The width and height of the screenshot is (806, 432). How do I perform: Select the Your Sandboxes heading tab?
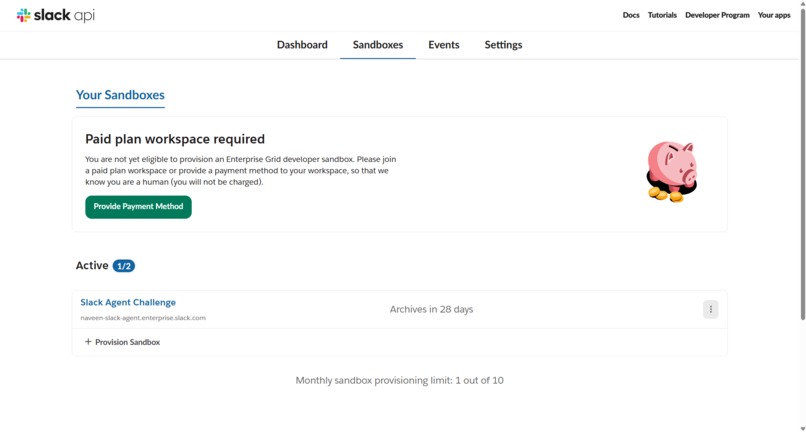pos(120,95)
